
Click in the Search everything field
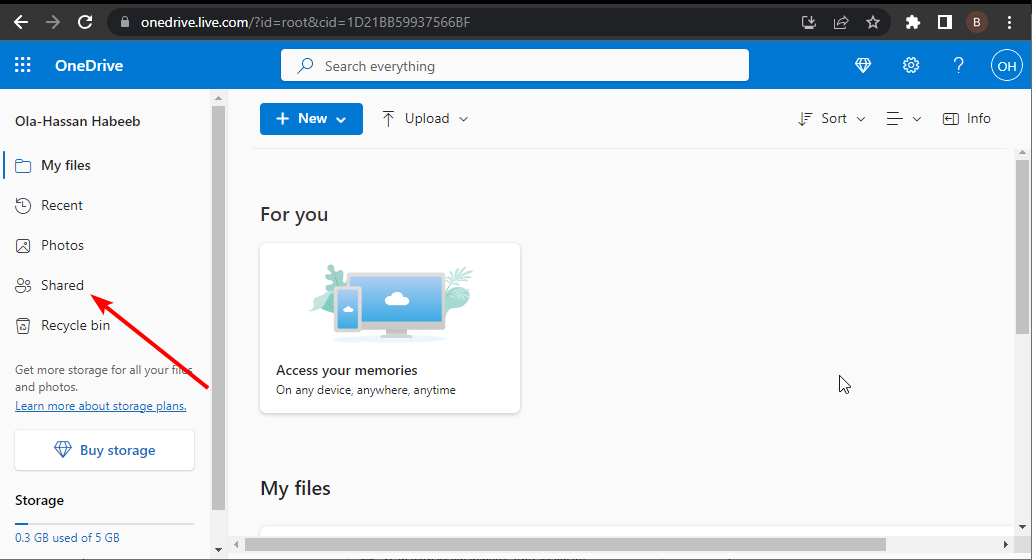[515, 65]
